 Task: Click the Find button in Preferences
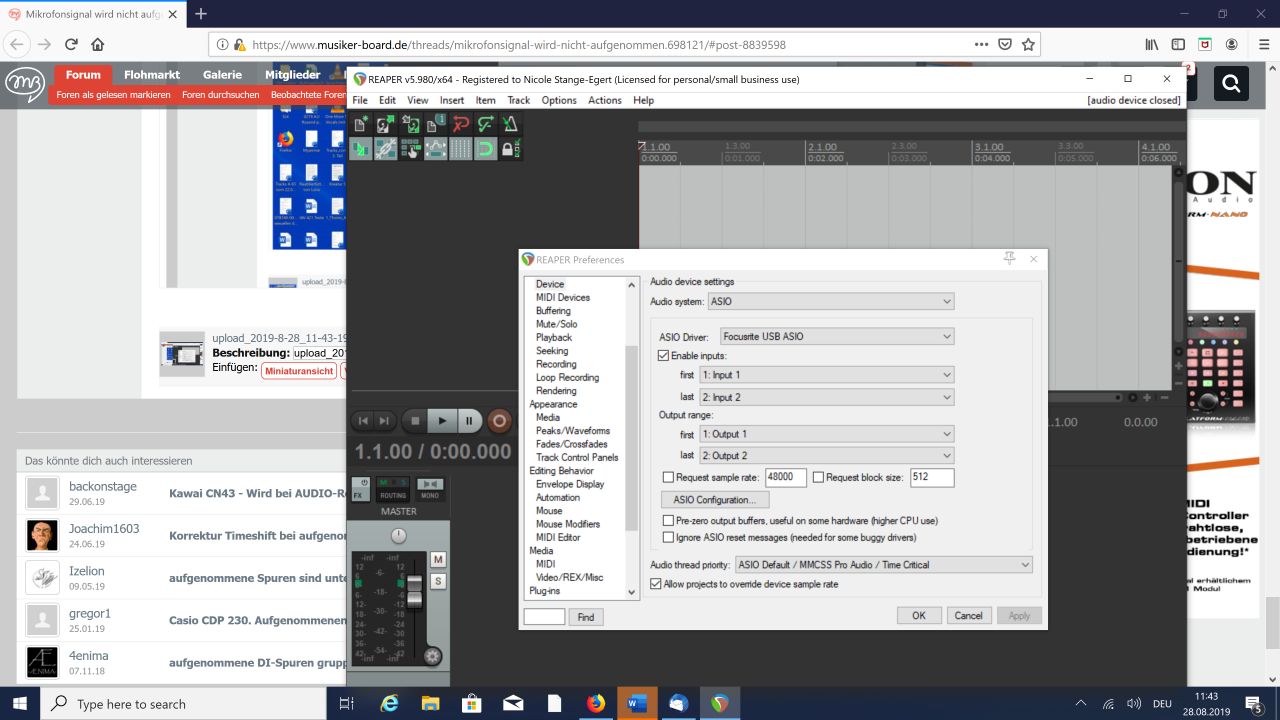(586, 617)
